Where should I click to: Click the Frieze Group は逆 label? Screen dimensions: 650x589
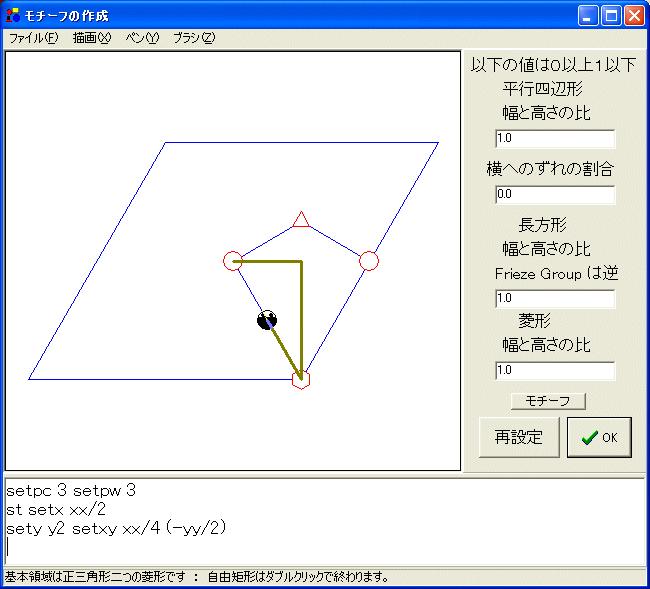coord(556,274)
